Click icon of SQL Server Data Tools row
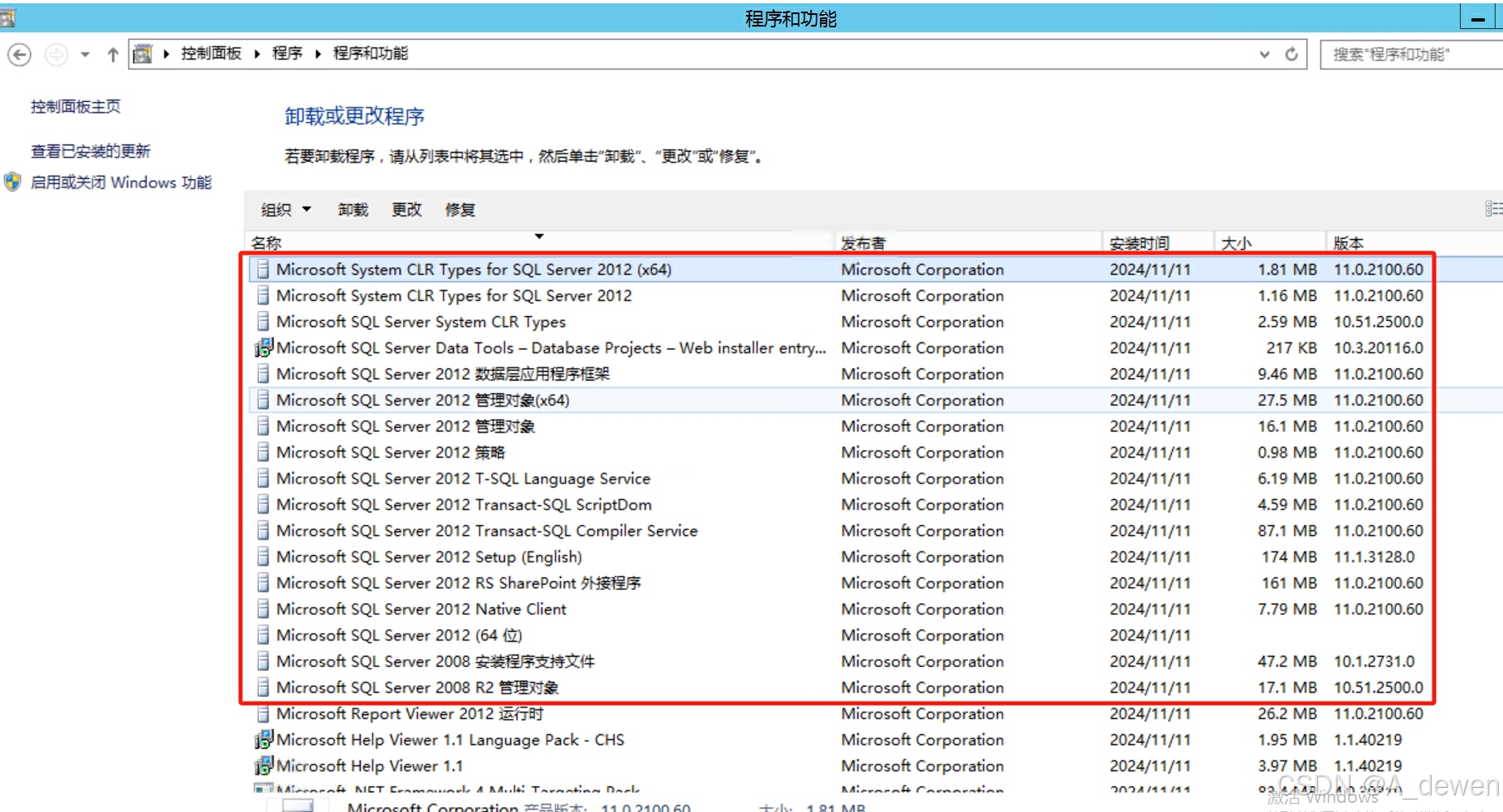The width and height of the screenshot is (1503, 812). pos(263,348)
